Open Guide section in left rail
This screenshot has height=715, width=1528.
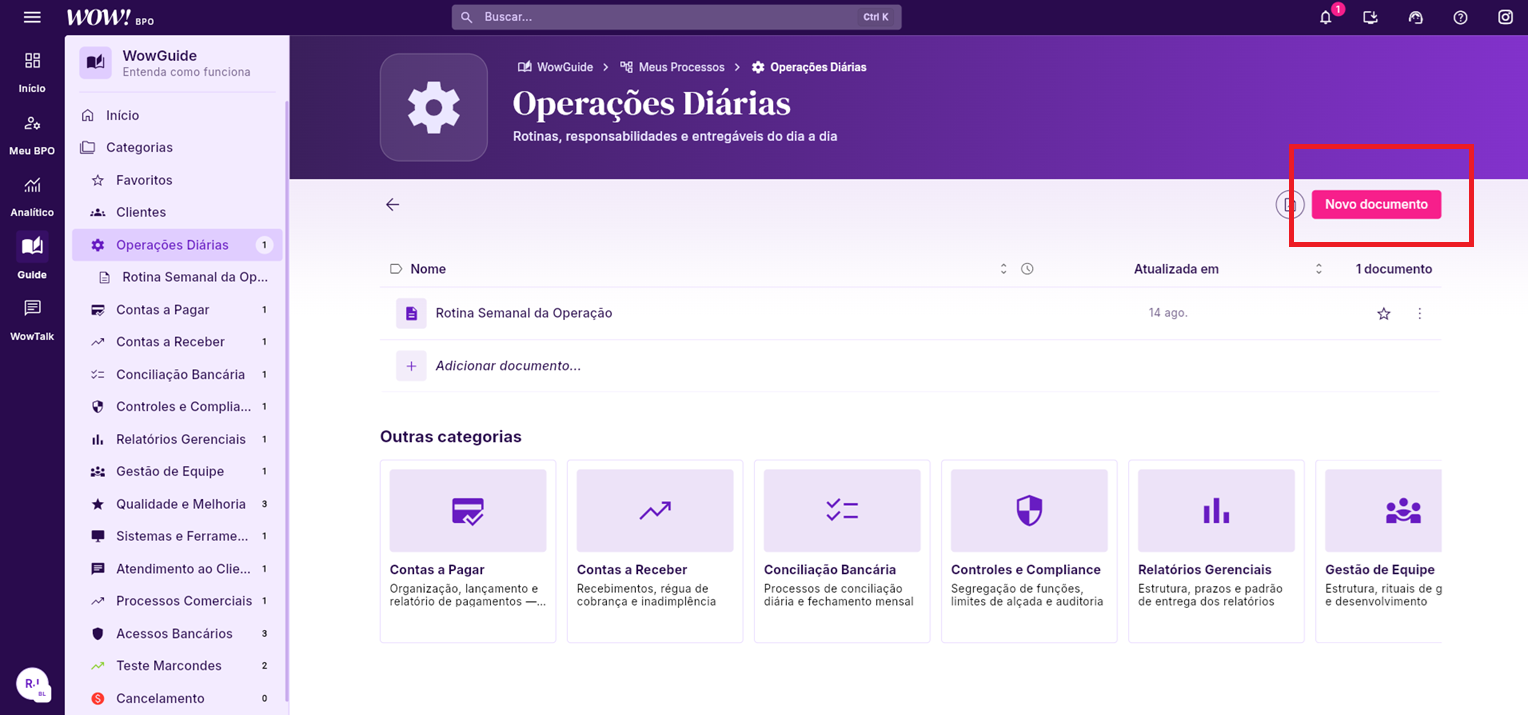[32, 257]
